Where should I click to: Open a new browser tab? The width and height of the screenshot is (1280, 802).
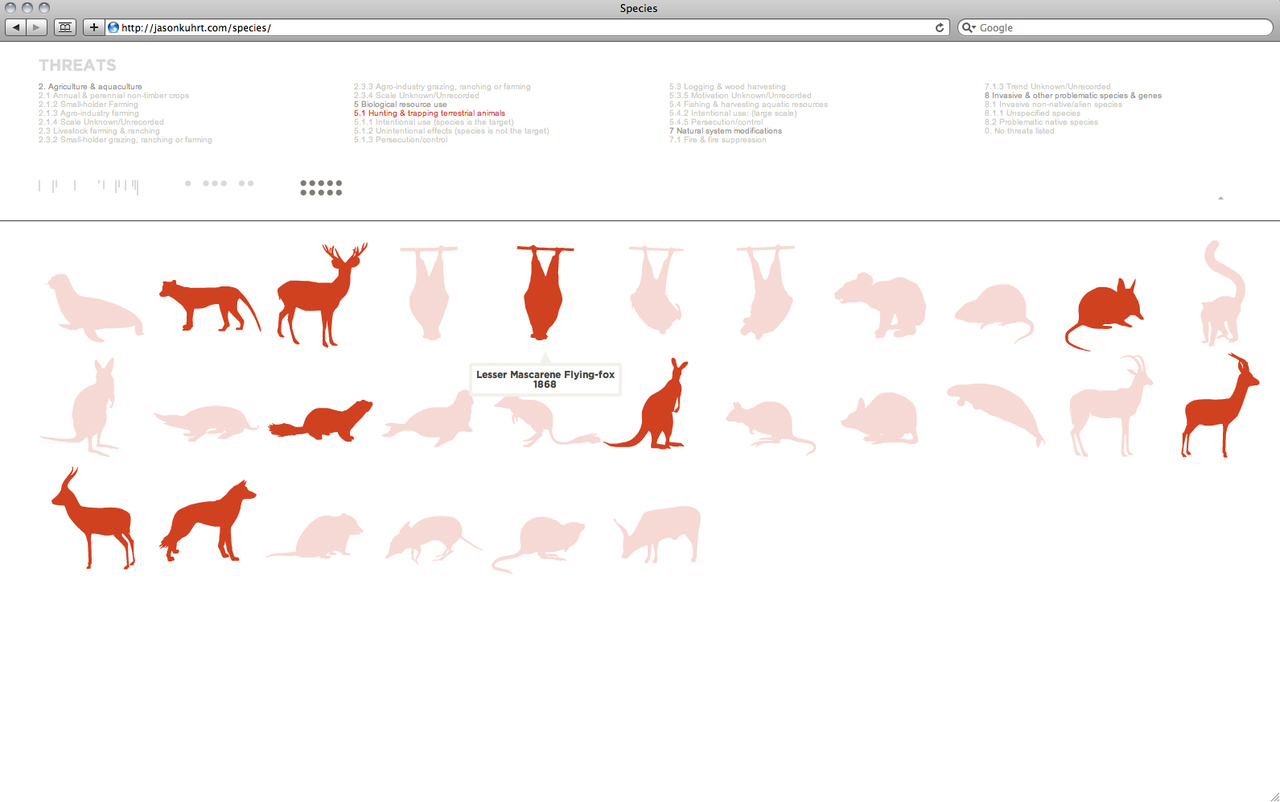[x=93, y=27]
